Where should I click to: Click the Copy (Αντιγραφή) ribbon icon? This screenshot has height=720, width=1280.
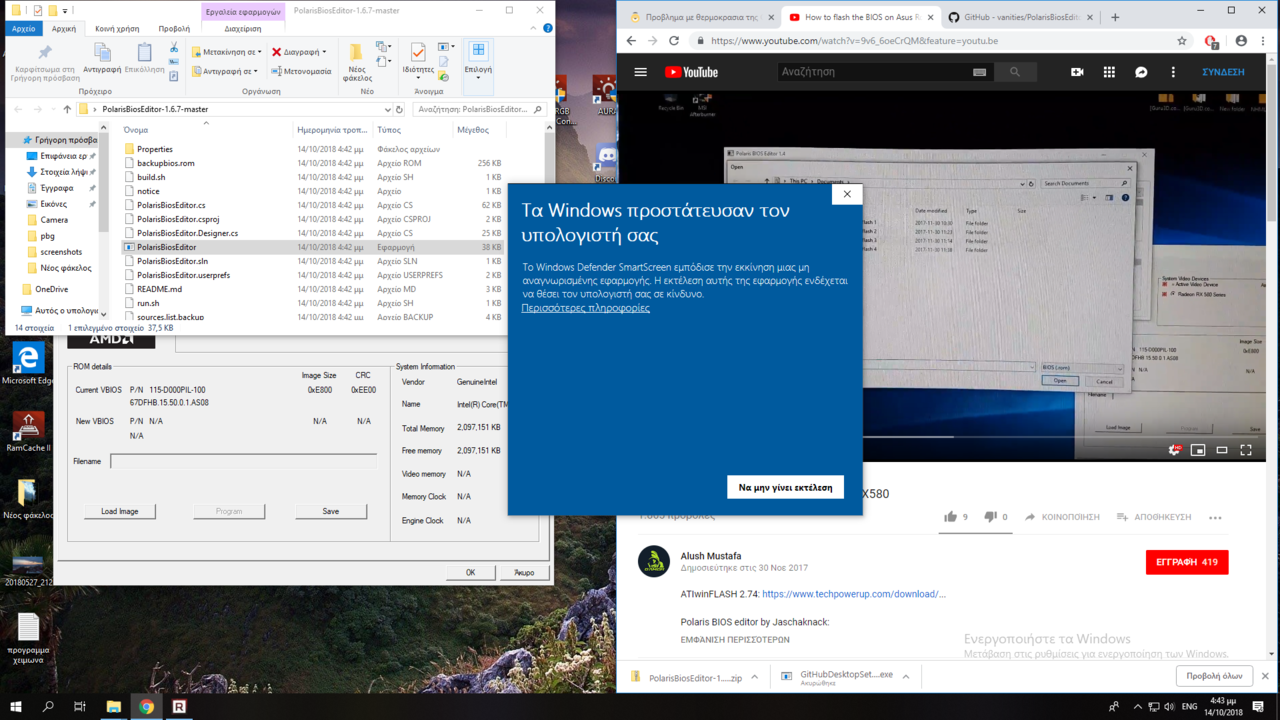(102, 58)
